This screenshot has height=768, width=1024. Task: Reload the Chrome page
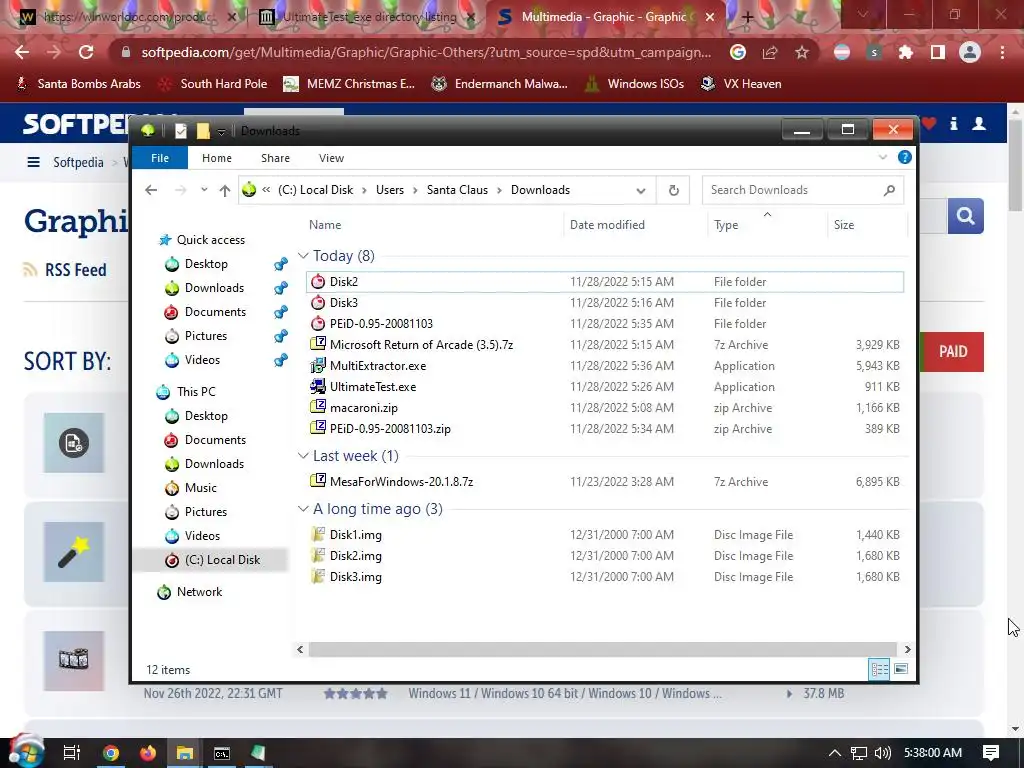(86, 52)
